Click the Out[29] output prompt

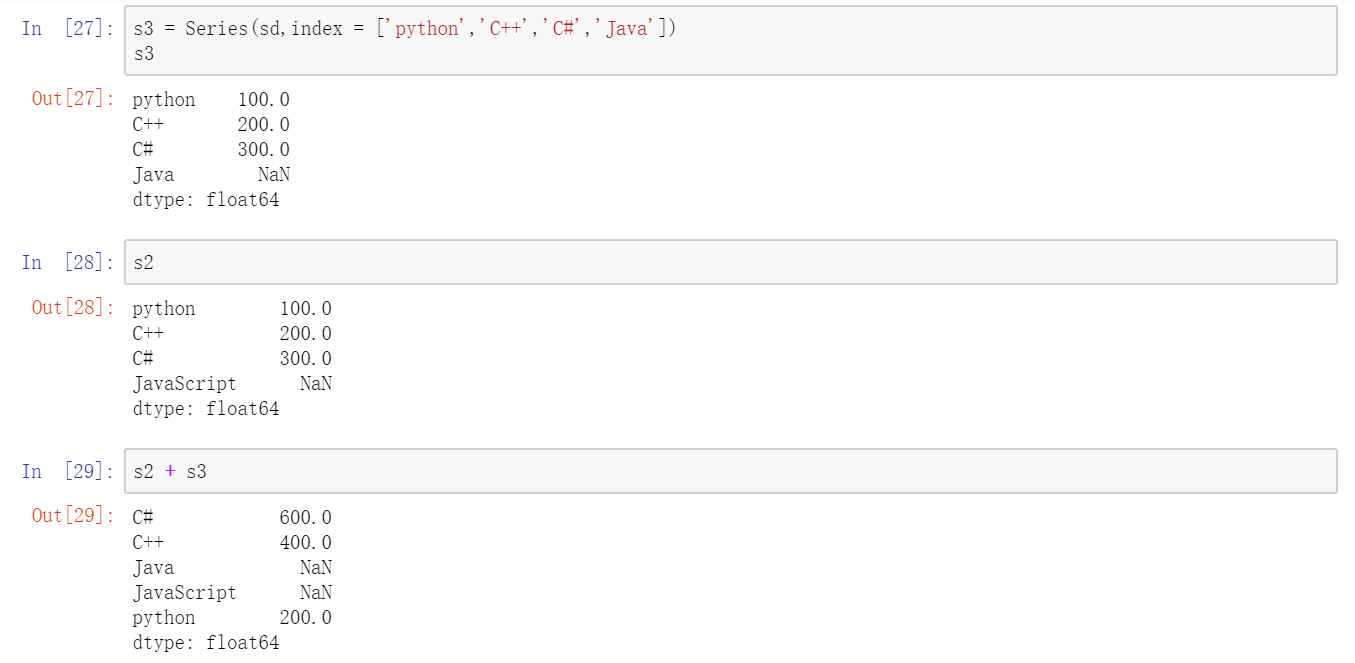tap(73, 516)
